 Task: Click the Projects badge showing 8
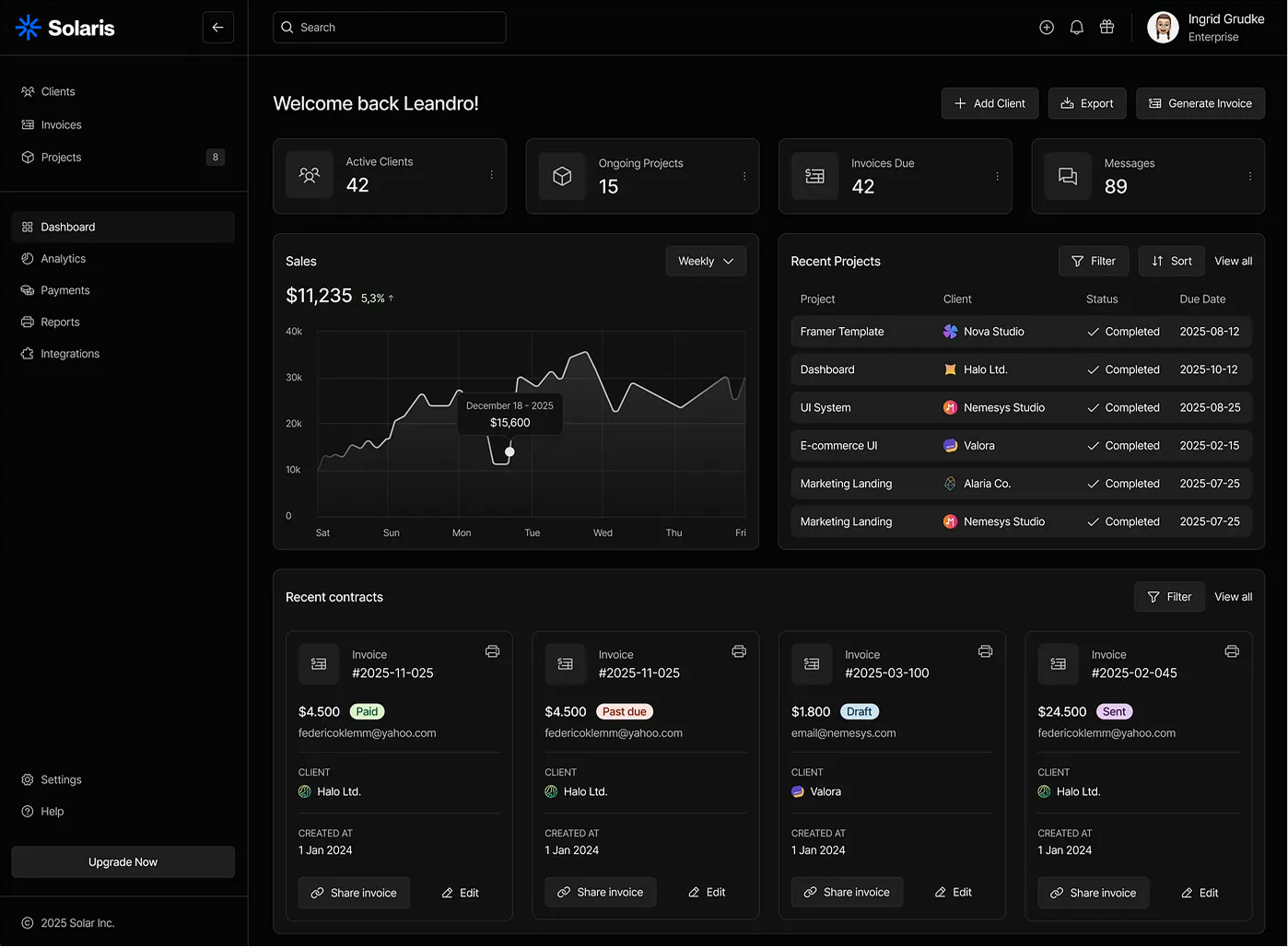216,158
